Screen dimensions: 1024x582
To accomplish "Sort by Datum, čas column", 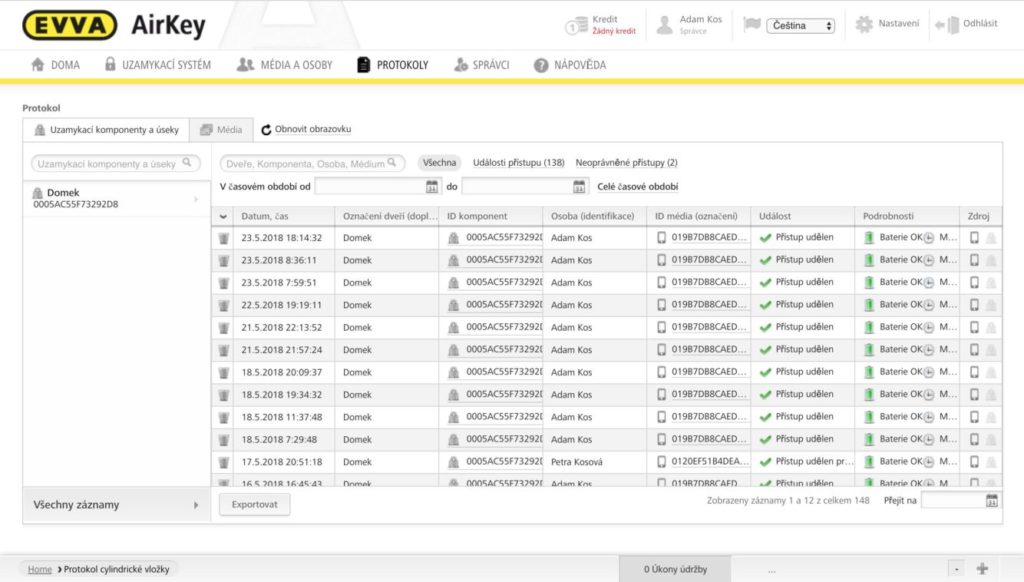I will [264, 216].
